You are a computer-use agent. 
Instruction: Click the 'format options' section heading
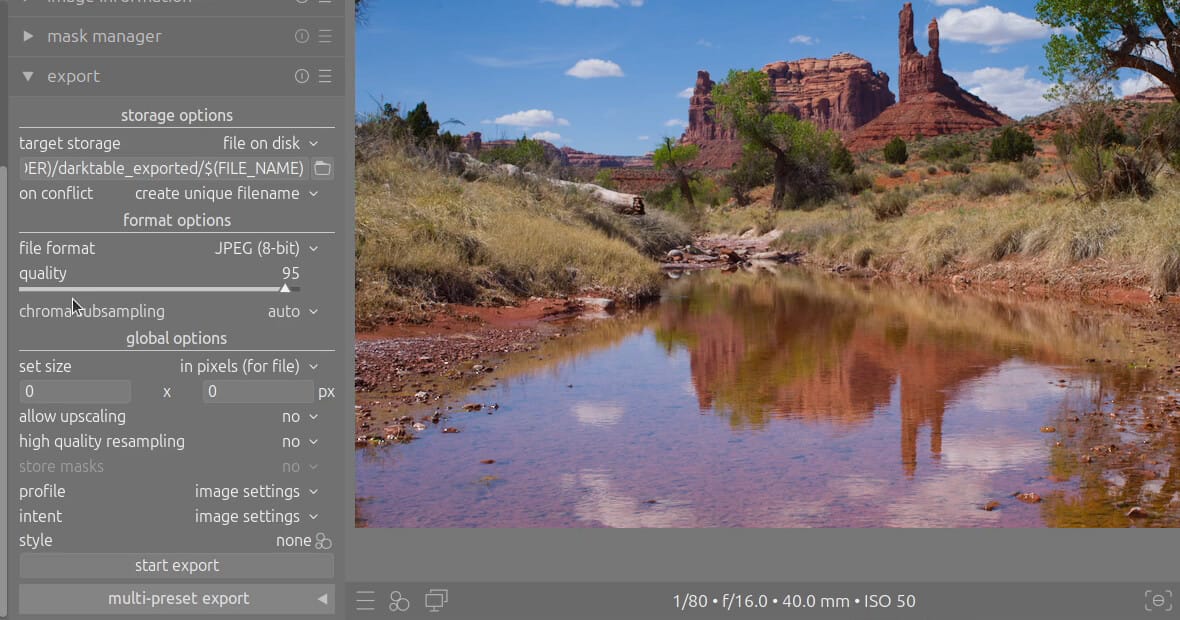pos(177,220)
